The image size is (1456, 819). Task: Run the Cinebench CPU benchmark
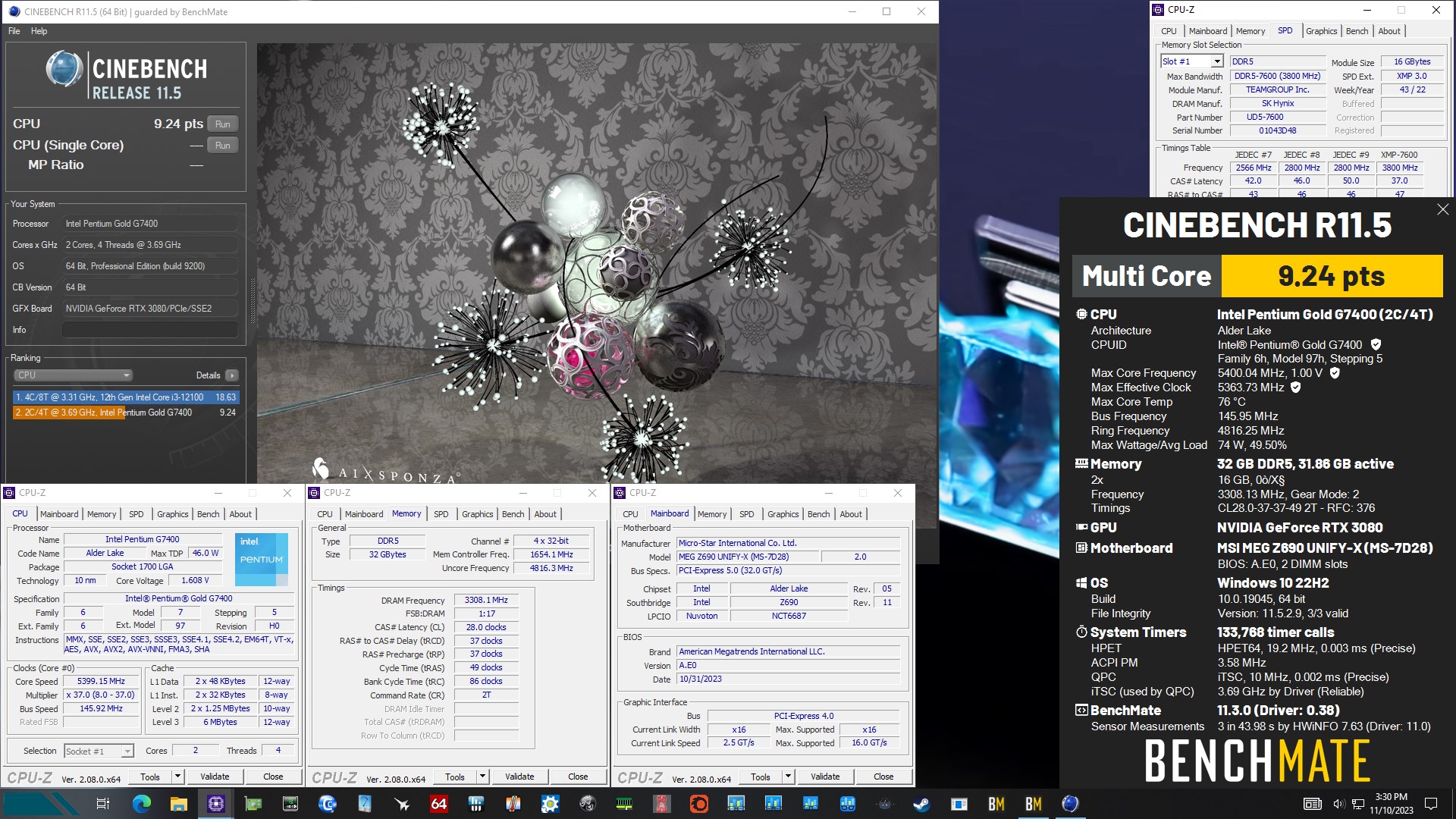[223, 124]
